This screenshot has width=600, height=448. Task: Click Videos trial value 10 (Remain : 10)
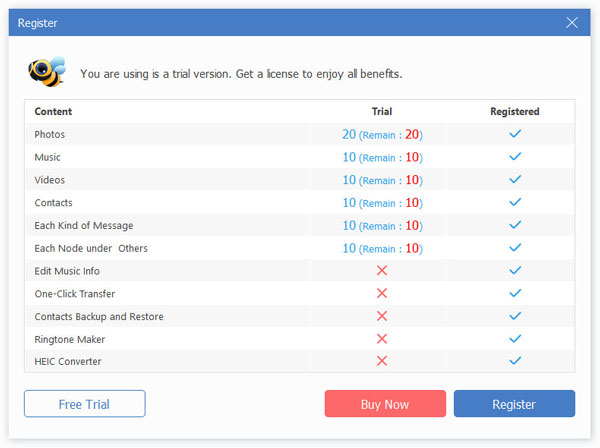pos(382,180)
